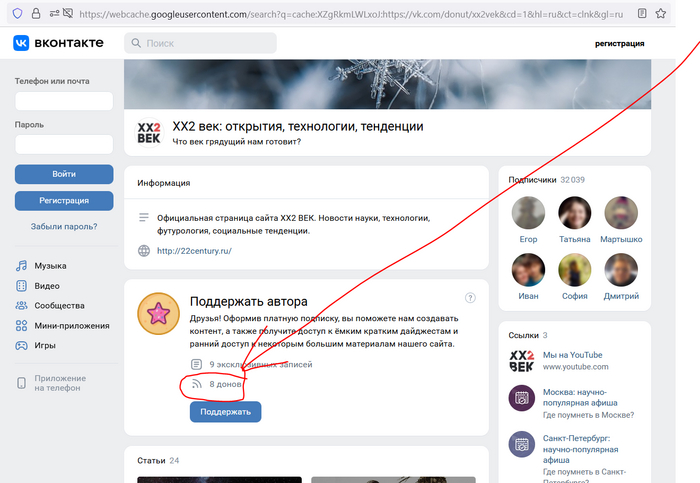Image resolution: width=700 pixels, height=483 pixels.
Task: Click the browser address bar URL
Action: coord(351,14)
